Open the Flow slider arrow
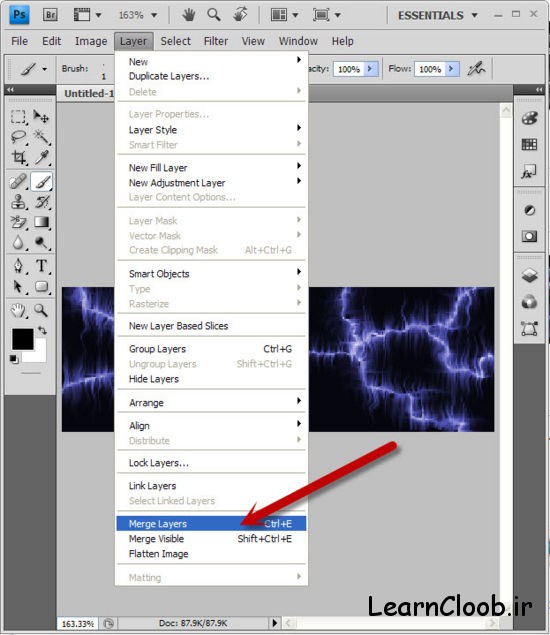Screen dimensions: 550x635 coord(452,69)
